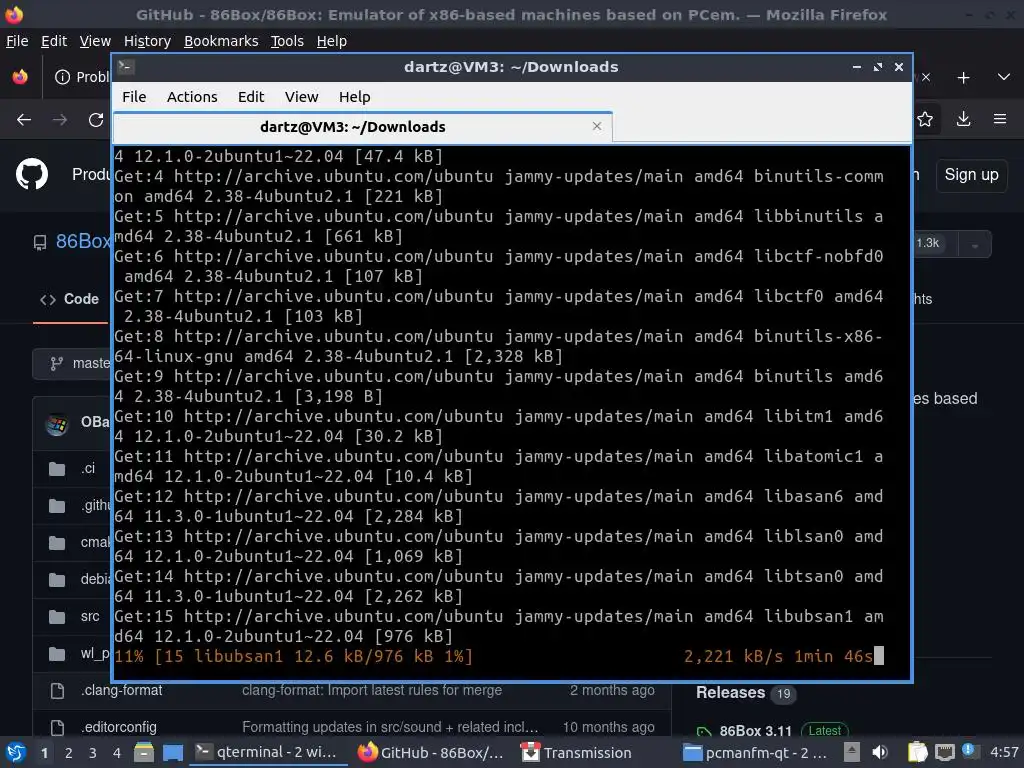This screenshot has width=1024, height=768.
Task: Open the volume control tray icon
Action: pyautogui.click(x=880, y=752)
